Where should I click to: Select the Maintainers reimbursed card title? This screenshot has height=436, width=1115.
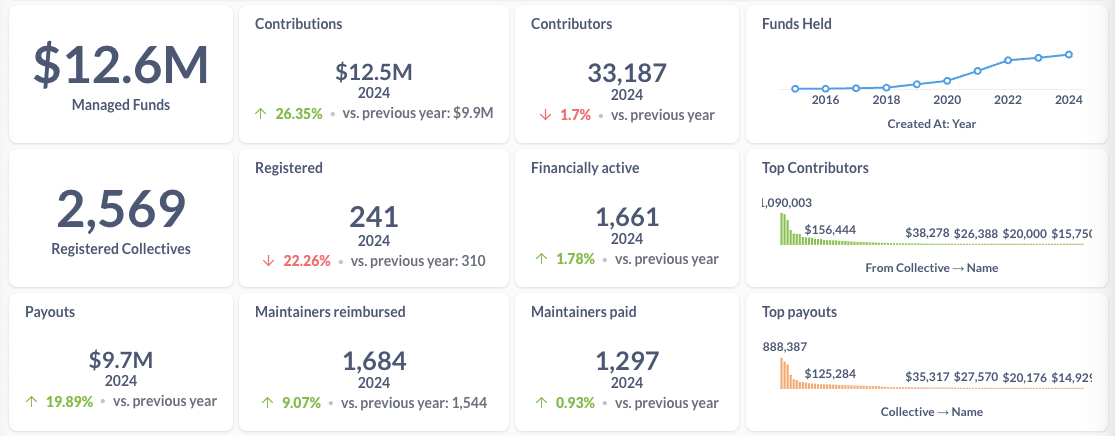click(x=330, y=312)
